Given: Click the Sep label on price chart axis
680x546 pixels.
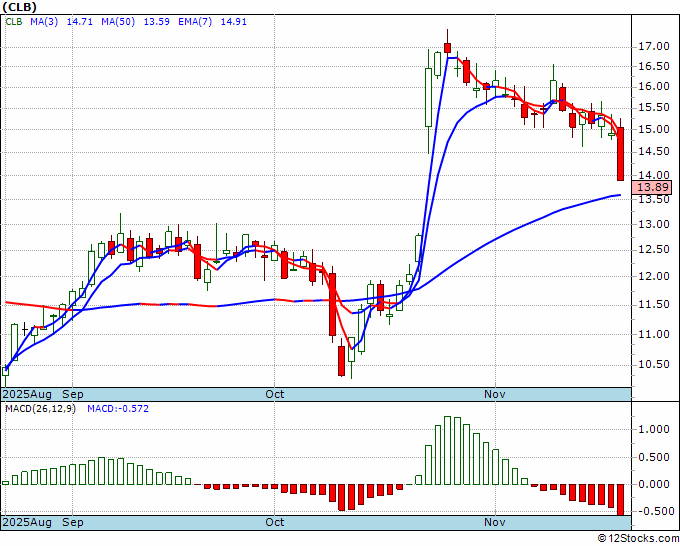Looking at the screenshot, I should click(73, 394).
